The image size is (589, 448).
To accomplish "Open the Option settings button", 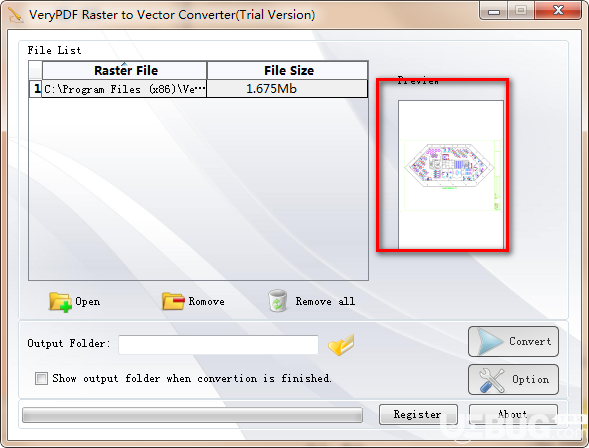I will [x=513, y=379].
